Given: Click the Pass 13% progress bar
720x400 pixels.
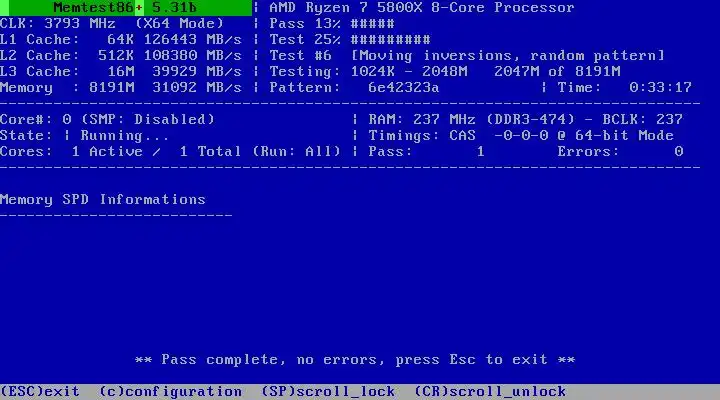Looking at the screenshot, I should tap(332, 23).
